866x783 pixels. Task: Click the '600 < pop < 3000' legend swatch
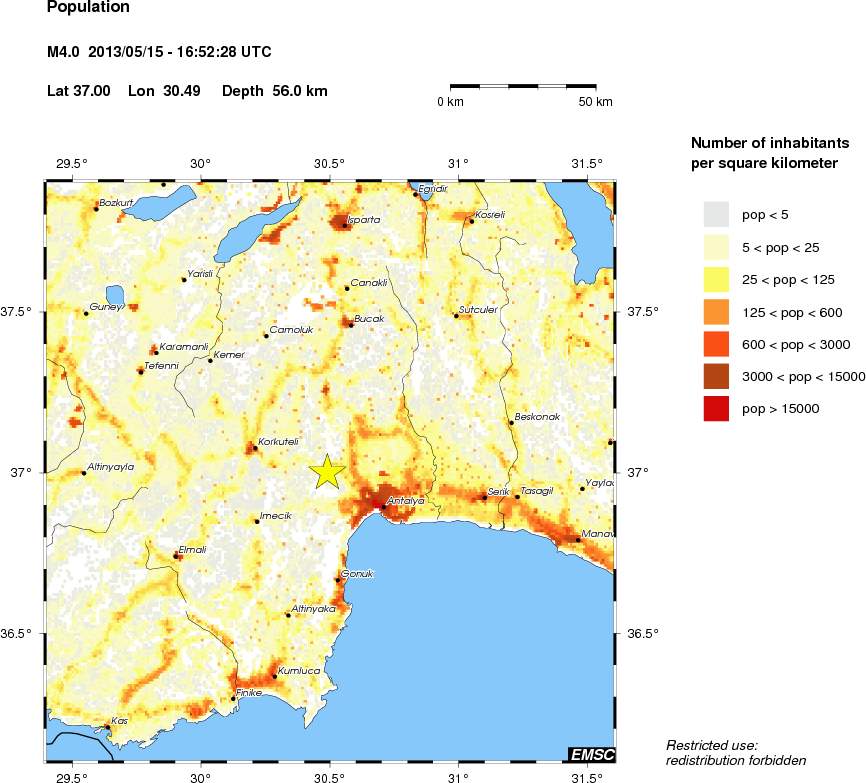[716, 344]
